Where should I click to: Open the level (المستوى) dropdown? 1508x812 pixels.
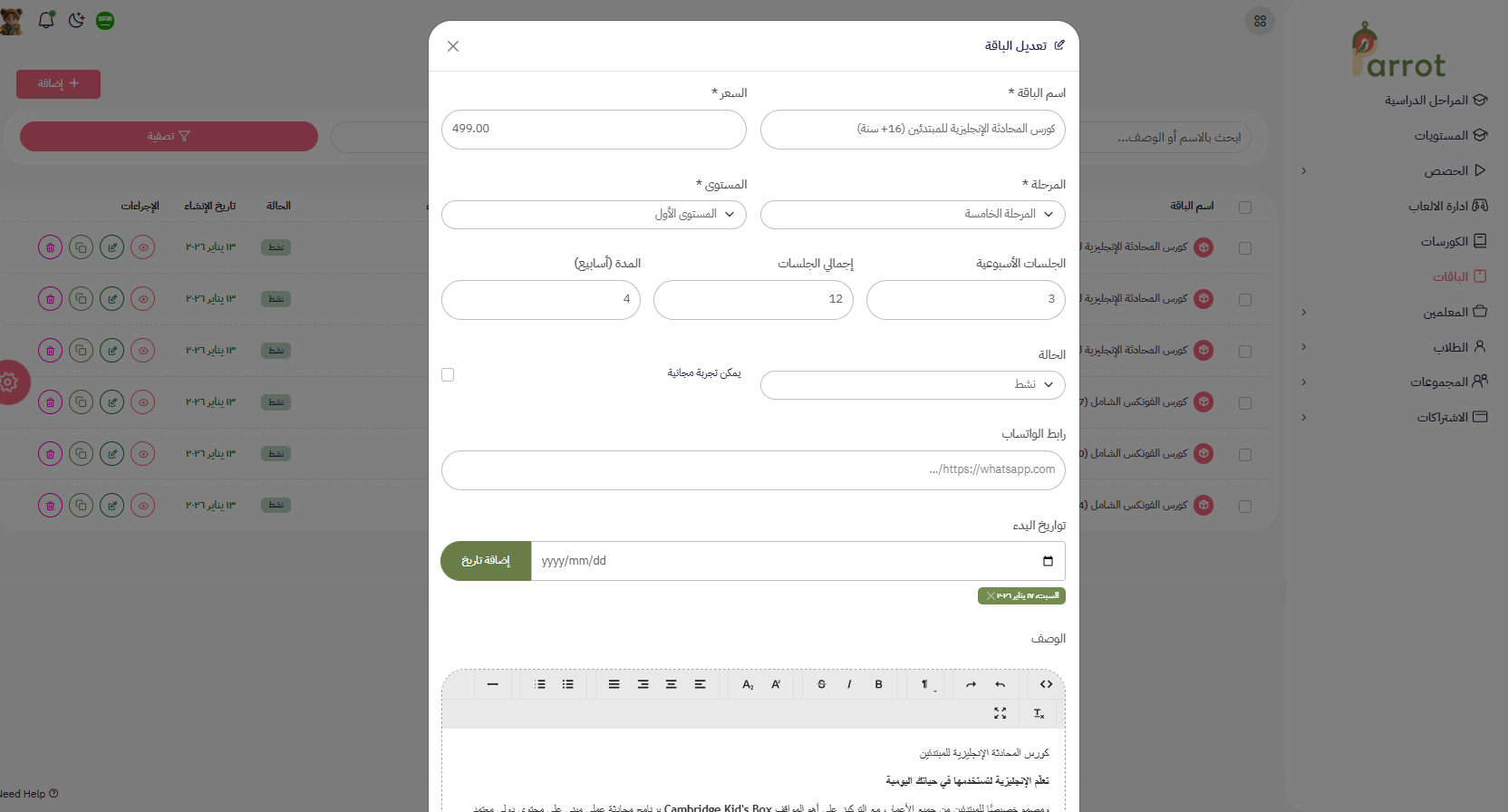pyautogui.click(x=594, y=215)
